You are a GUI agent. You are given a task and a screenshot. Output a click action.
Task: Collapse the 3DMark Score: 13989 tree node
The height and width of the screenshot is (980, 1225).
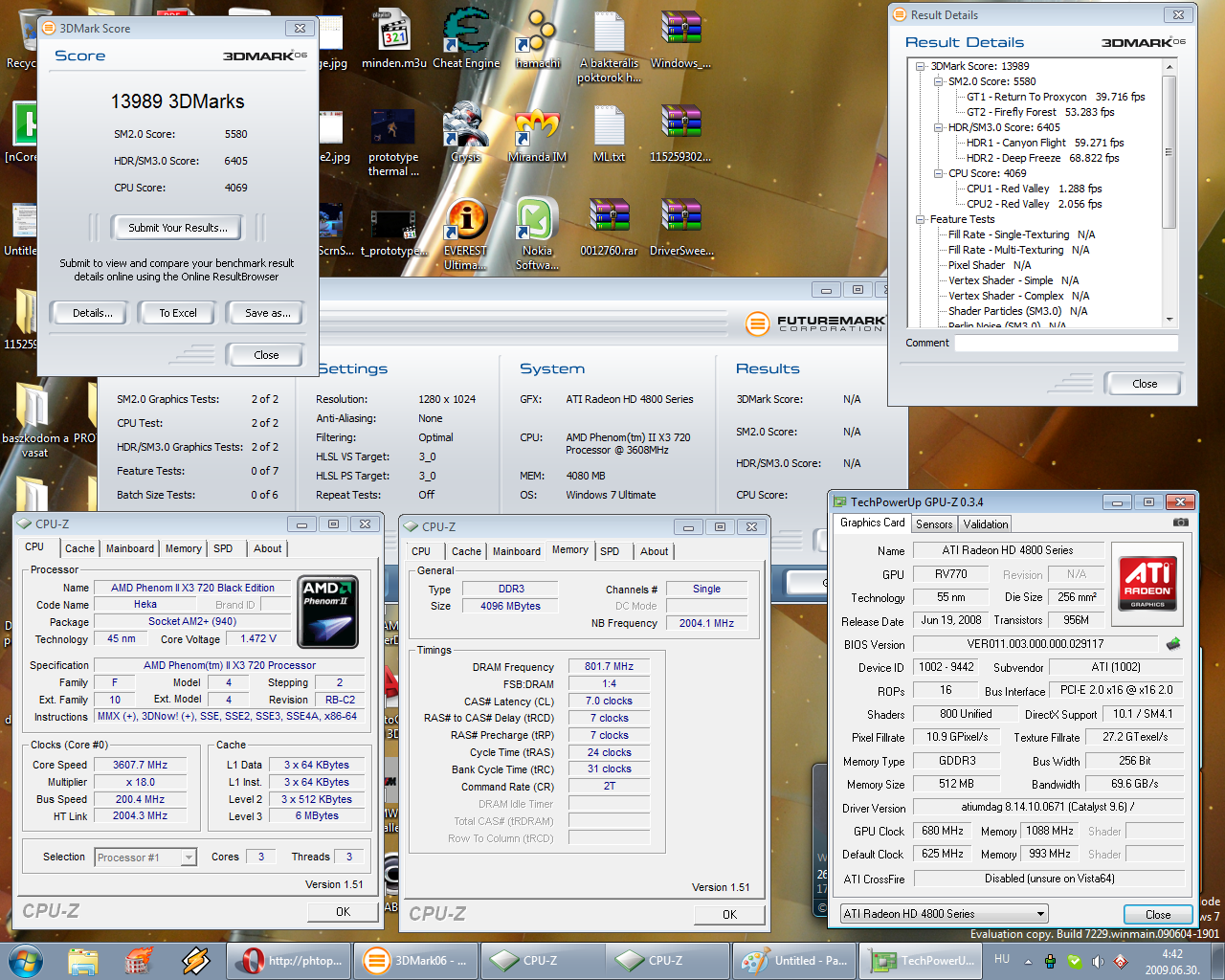920,66
